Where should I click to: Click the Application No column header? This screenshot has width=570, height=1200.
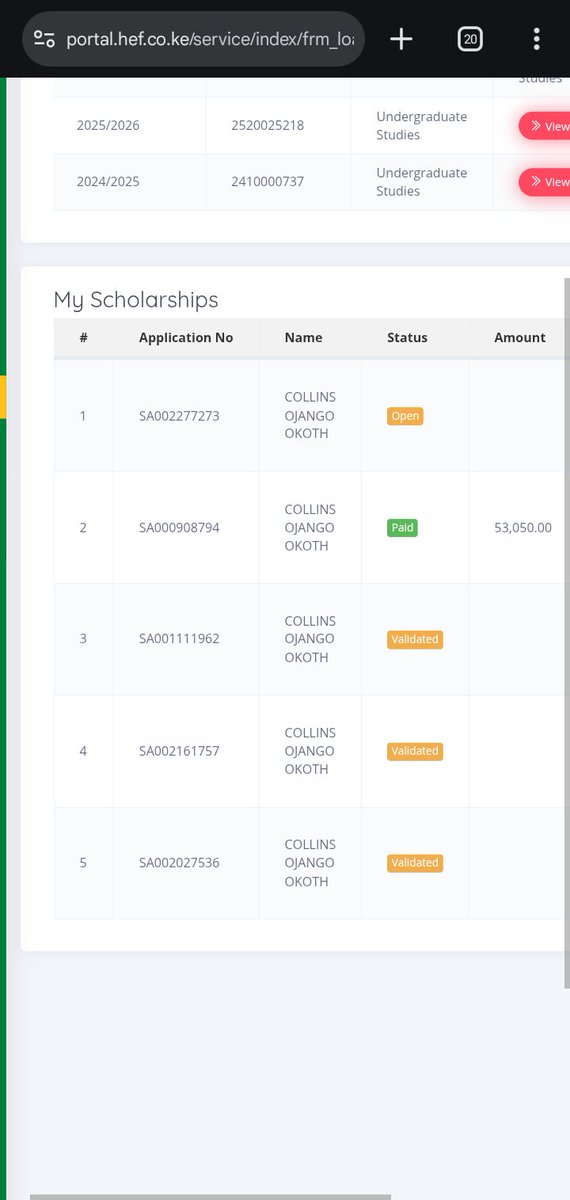click(x=186, y=338)
